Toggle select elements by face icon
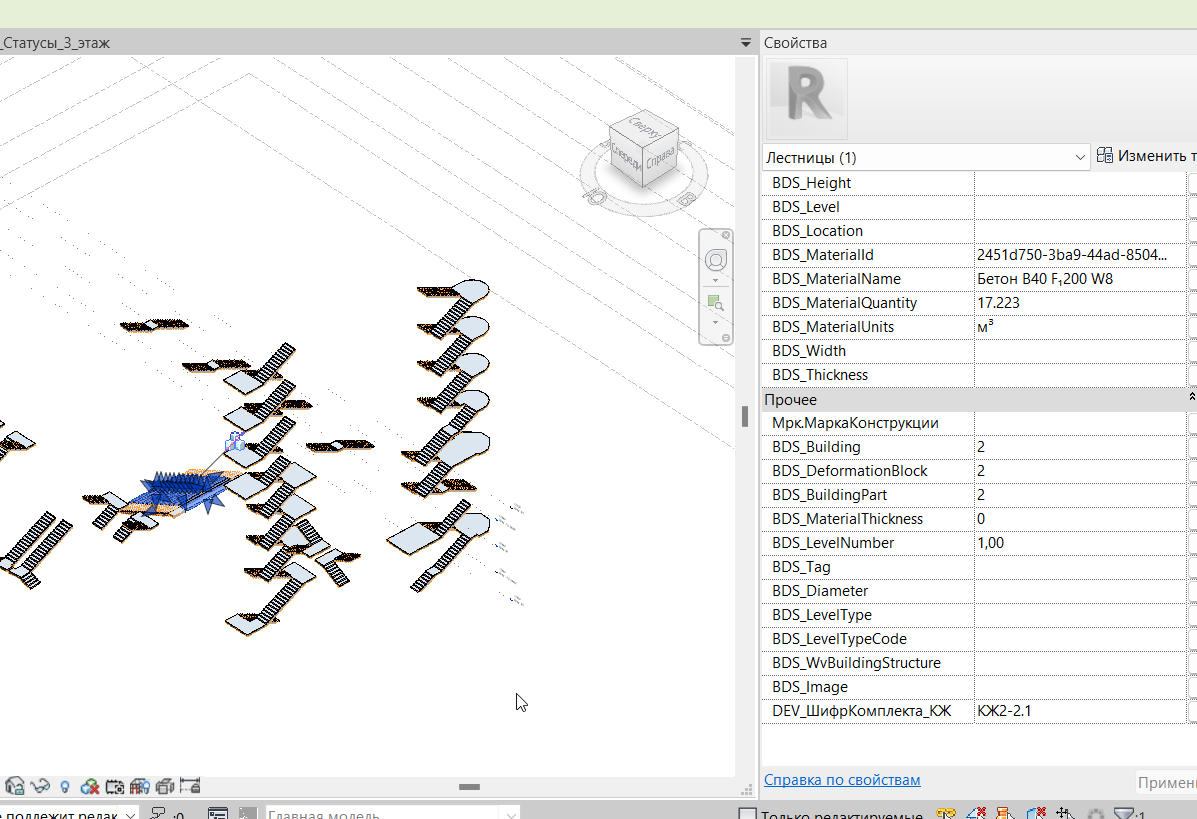The height and width of the screenshot is (819, 1197). tap(1036, 814)
